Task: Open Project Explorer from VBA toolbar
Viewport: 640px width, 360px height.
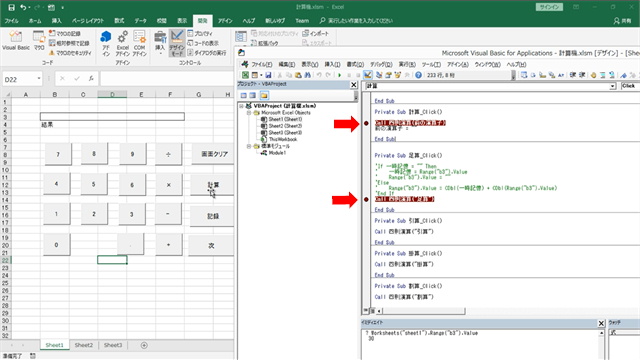Action: 379,75
